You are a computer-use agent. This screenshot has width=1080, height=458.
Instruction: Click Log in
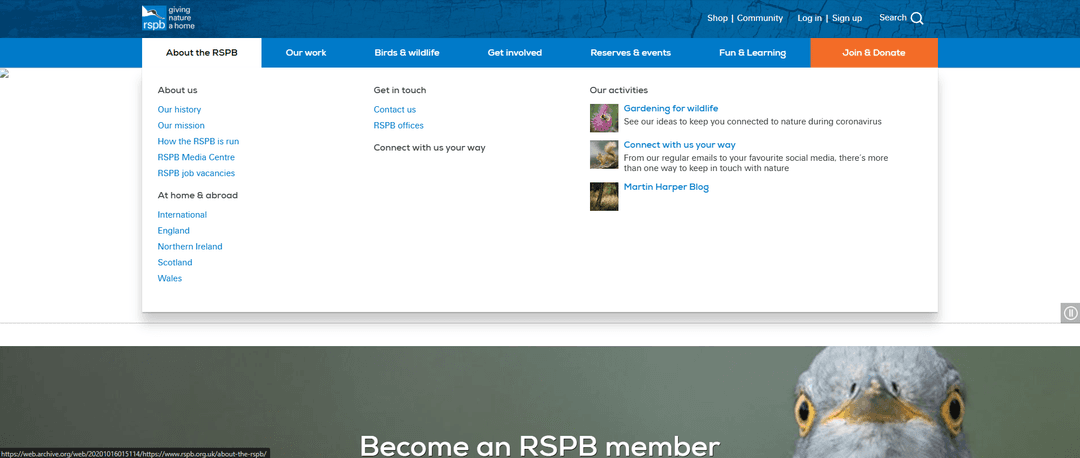(x=809, y=18)
